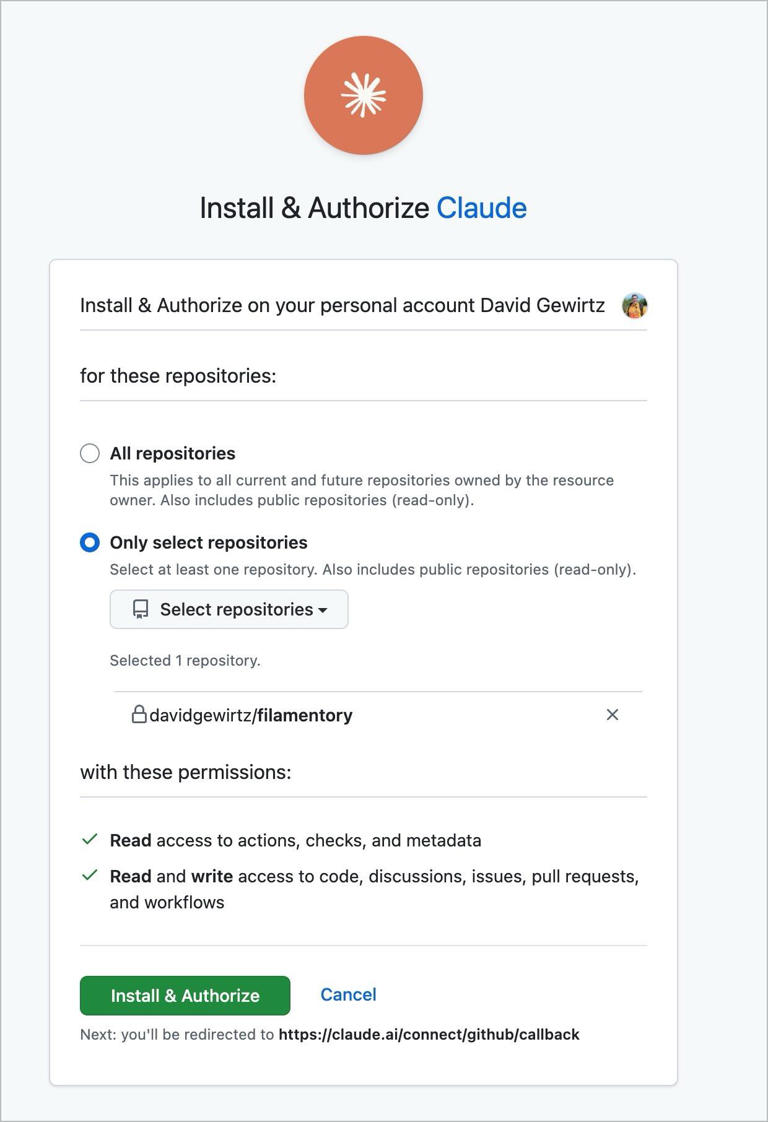Click David Gewirtz's profile avatar
The image size is (768, 1122).
click(634, 305)
